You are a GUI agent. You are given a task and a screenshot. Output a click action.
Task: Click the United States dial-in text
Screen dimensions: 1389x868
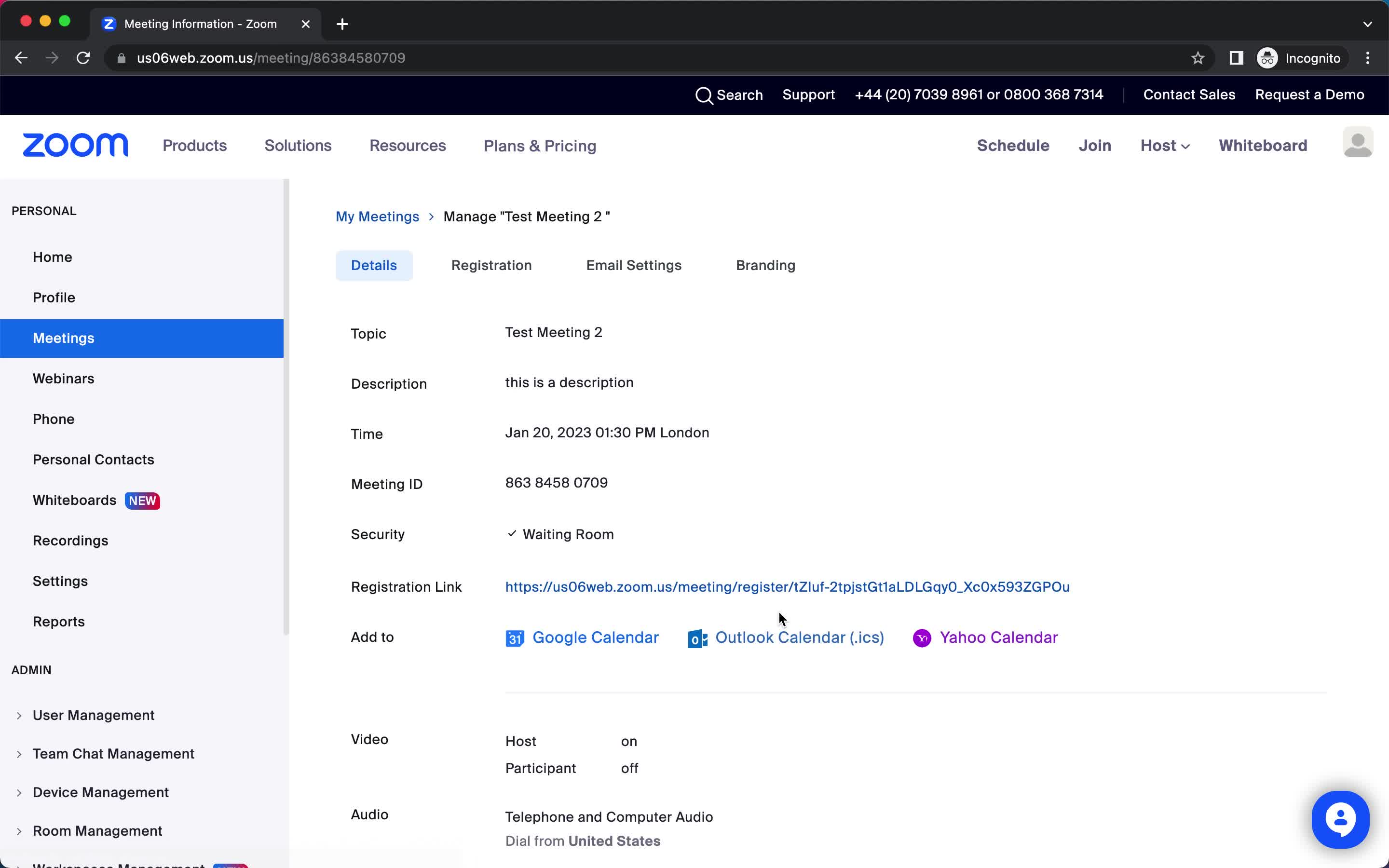[614, 841]
